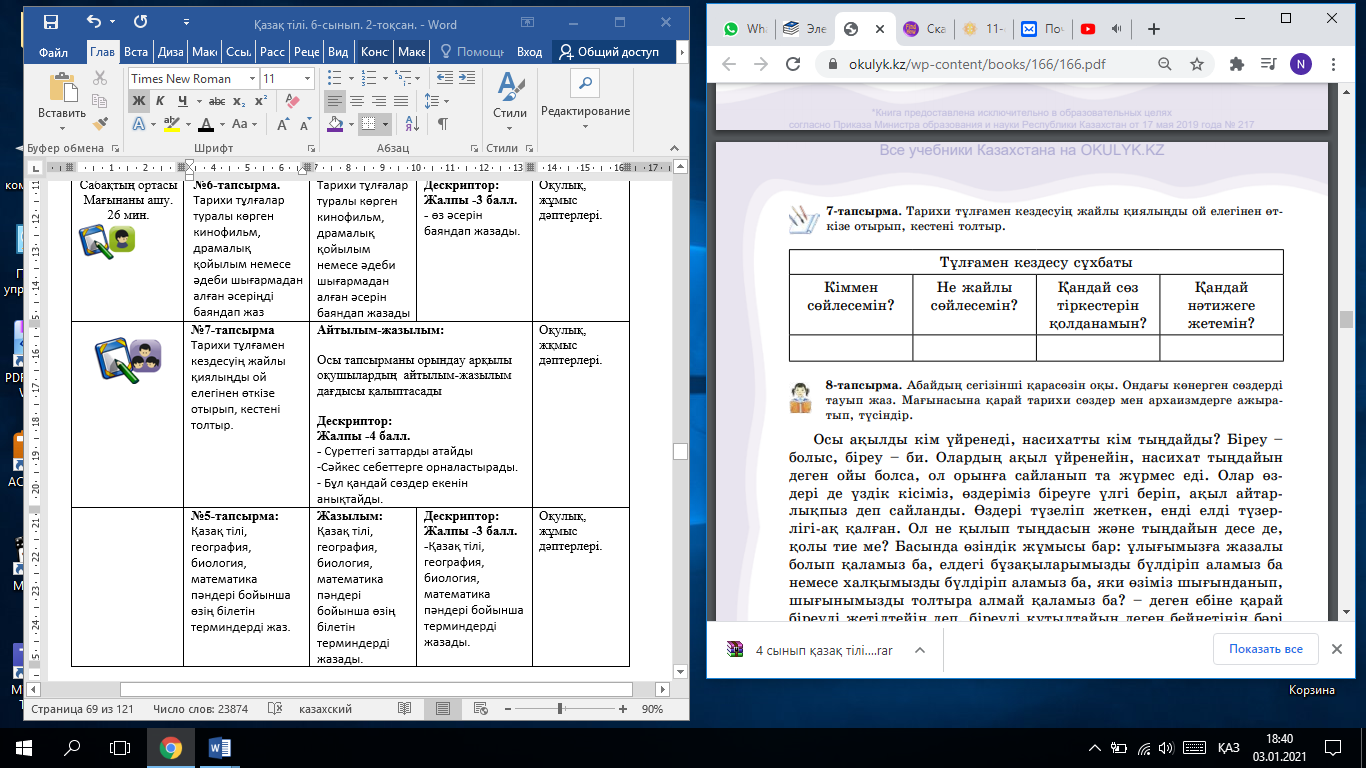
Task: Bookmark this page with the star icon
Action: click(1196, 64)
